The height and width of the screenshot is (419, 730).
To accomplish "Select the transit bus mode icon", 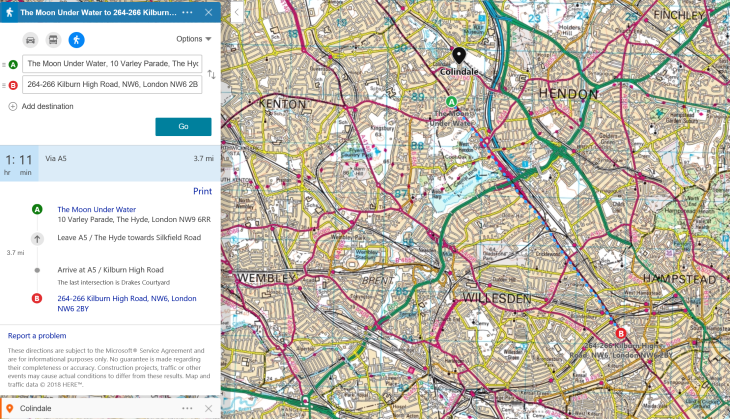I will 53,40.
